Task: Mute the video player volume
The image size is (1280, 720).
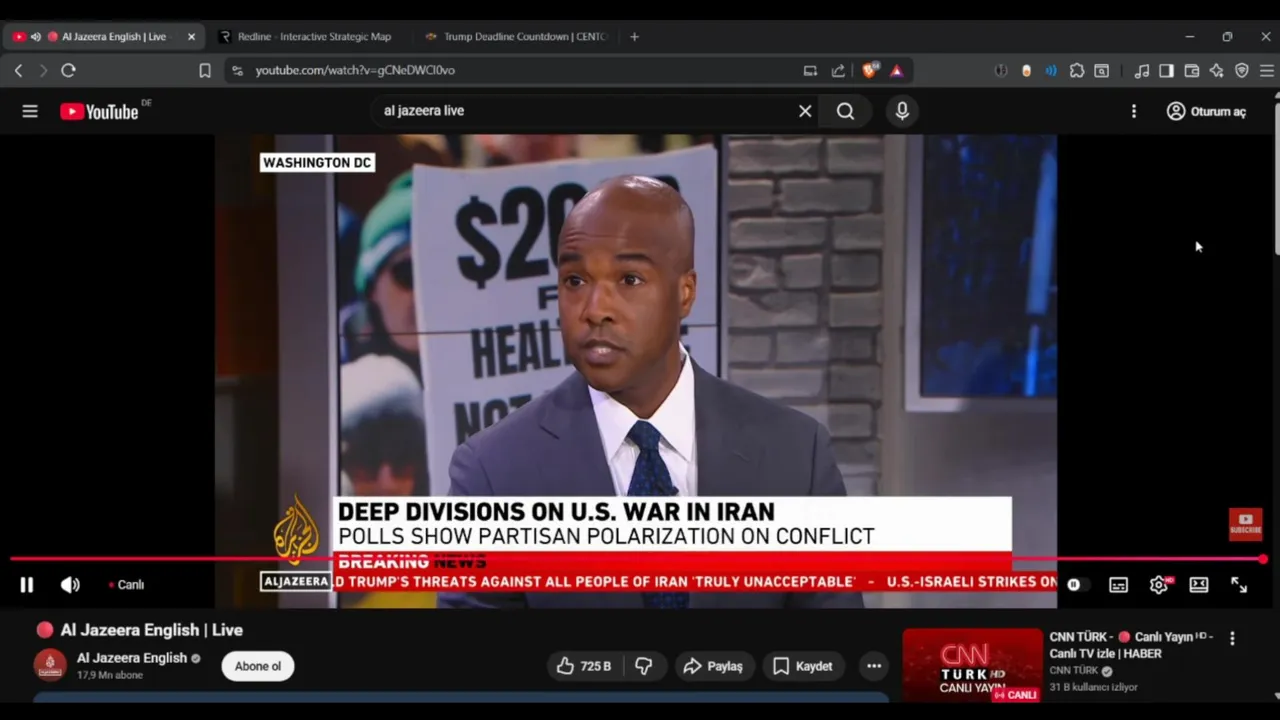Action: point(70,585)
